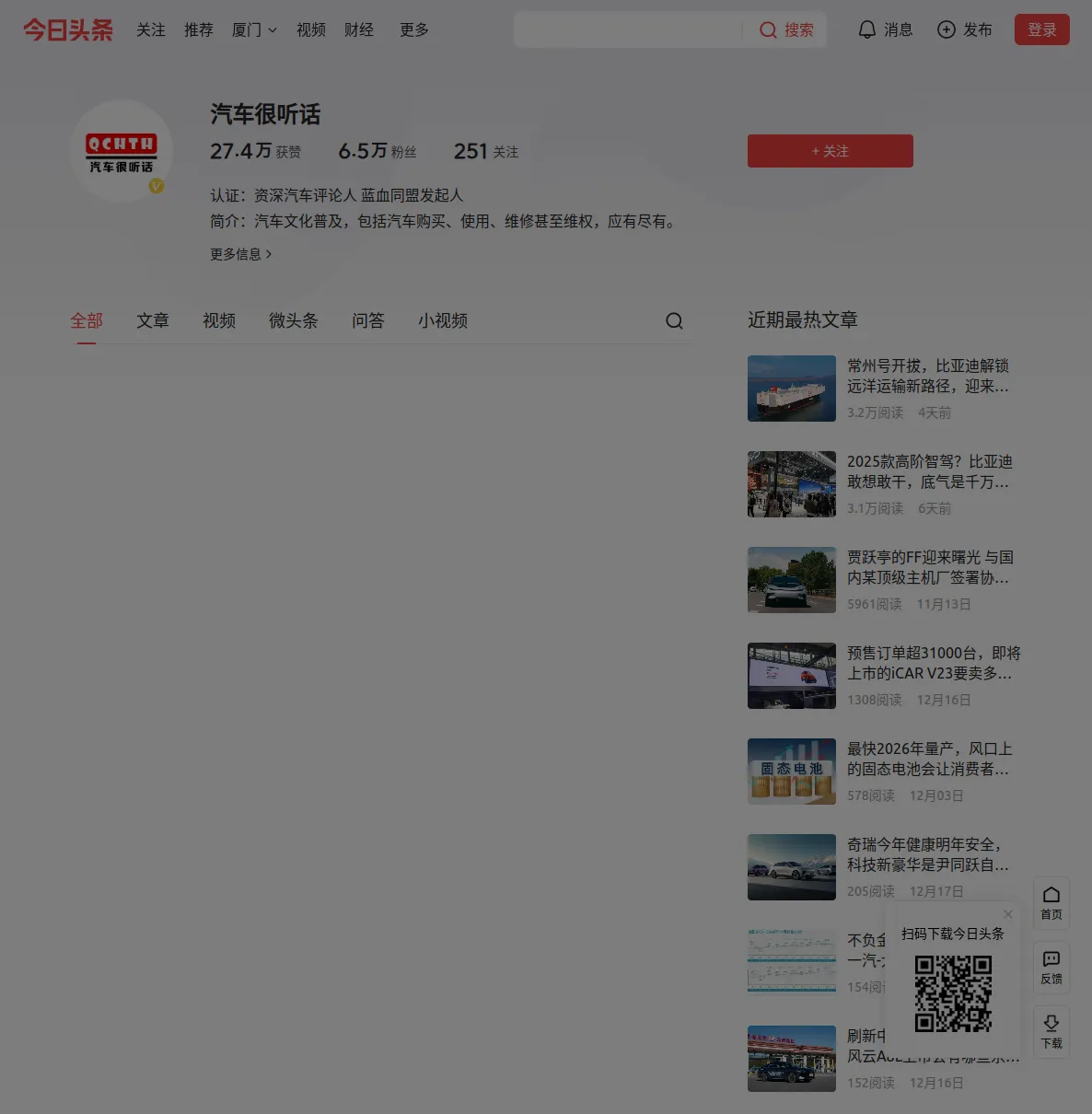Open article 常州号开拔，比亚迪解锁

(928, 376)
